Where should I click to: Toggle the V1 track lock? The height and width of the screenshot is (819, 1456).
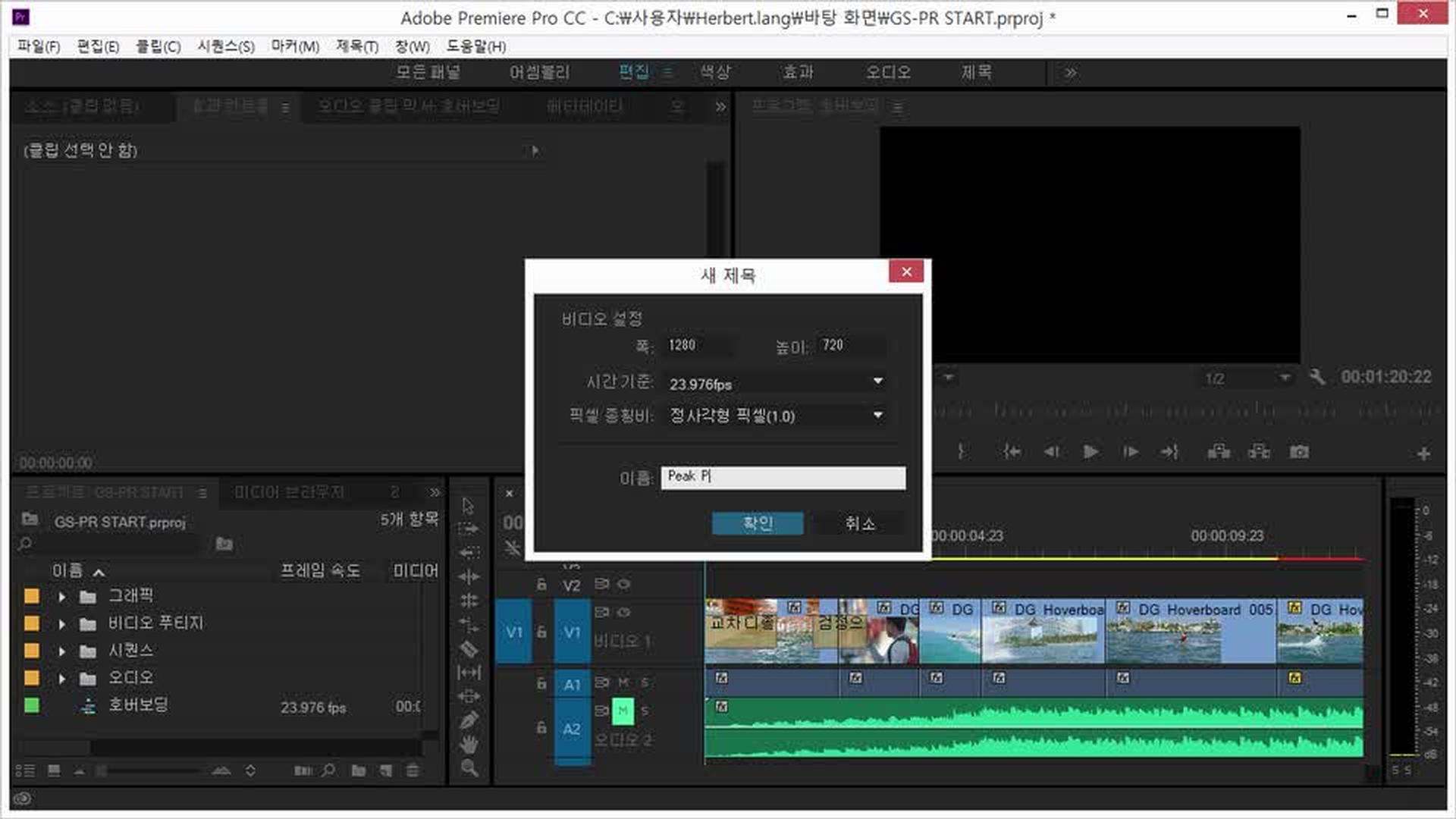[x=541, y=632]
